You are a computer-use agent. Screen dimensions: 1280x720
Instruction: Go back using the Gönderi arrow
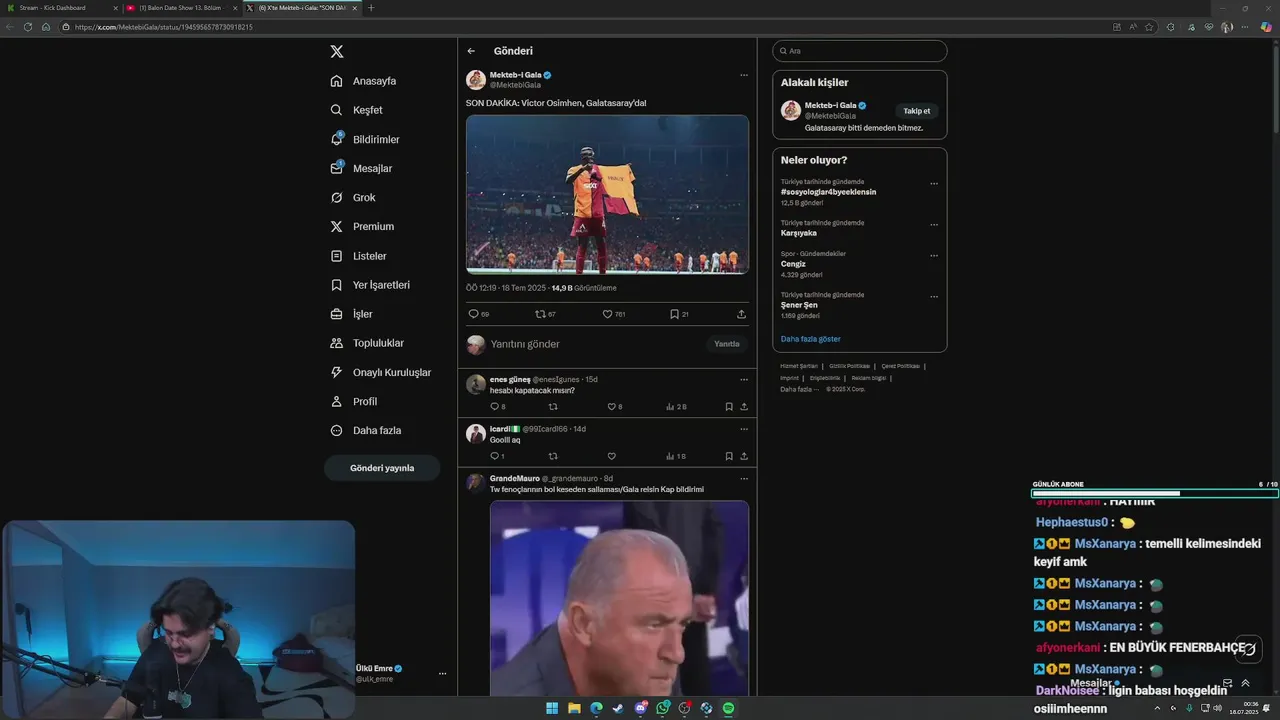[x=471, y=51]
